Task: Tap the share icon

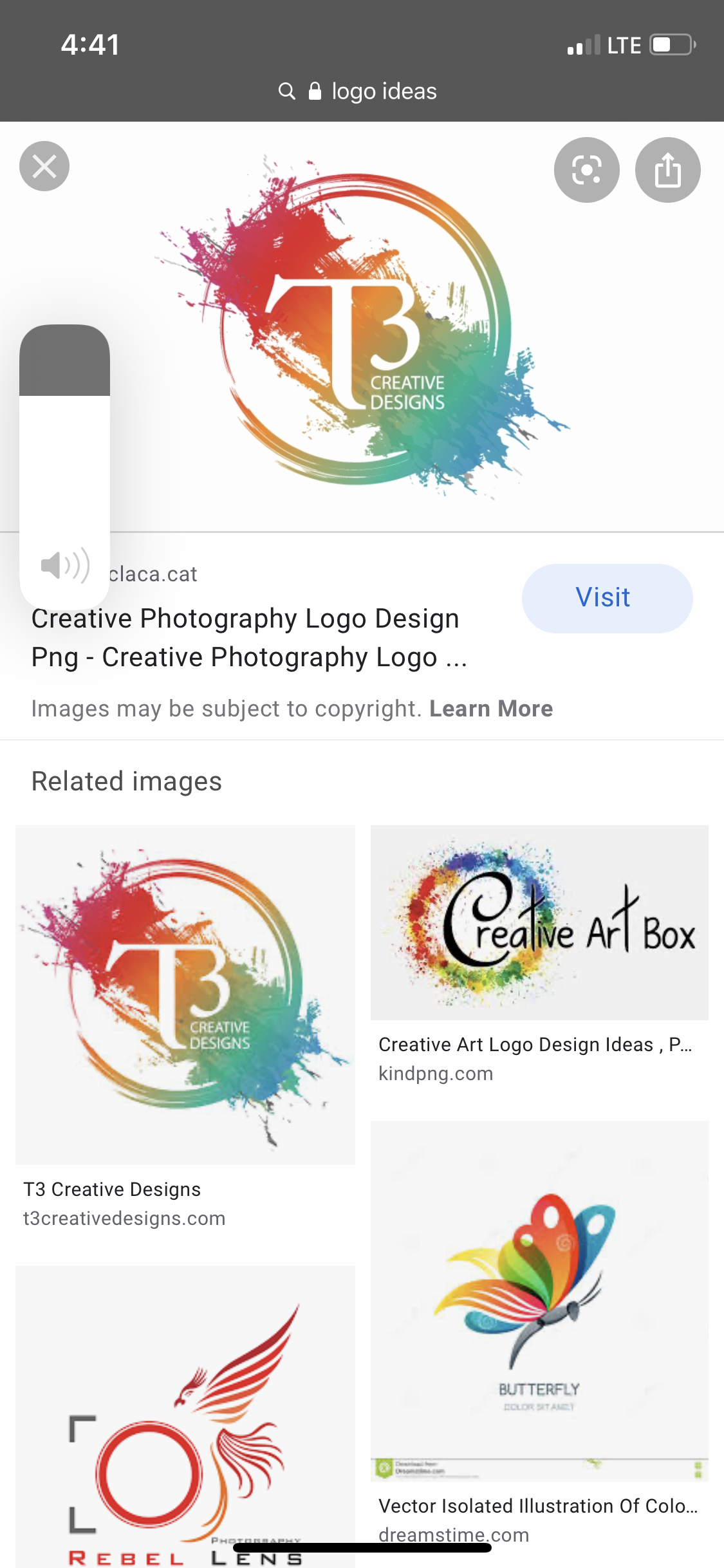Action: pos(667,170)
